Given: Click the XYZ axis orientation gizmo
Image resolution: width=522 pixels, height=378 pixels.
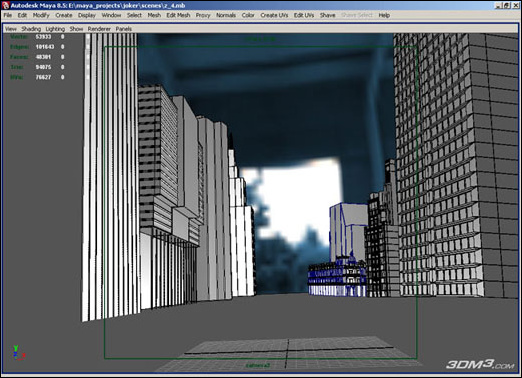Looking at the screenshot, I should point(19,353).
